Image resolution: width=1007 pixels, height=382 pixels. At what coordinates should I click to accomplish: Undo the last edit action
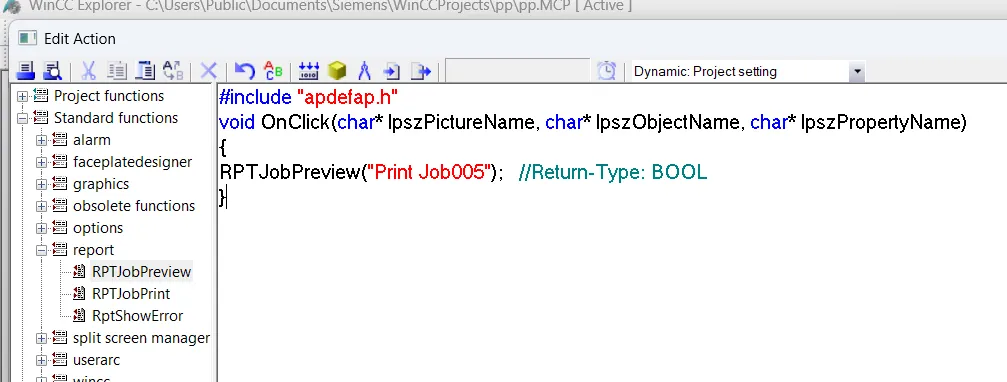[x=245, y=71]
